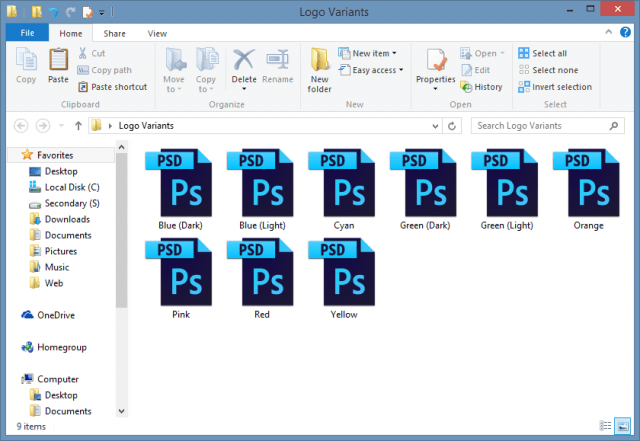Image resolution: width=640 pixels, height=441 pixels.
Task: Select the Cyan PSD file
Action: [343, 190]
